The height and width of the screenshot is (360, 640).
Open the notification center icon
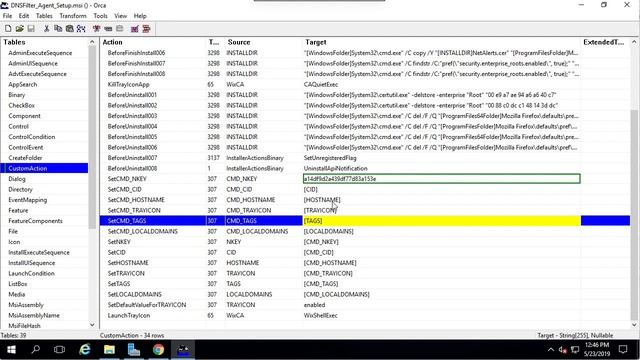tap(623, 349)
